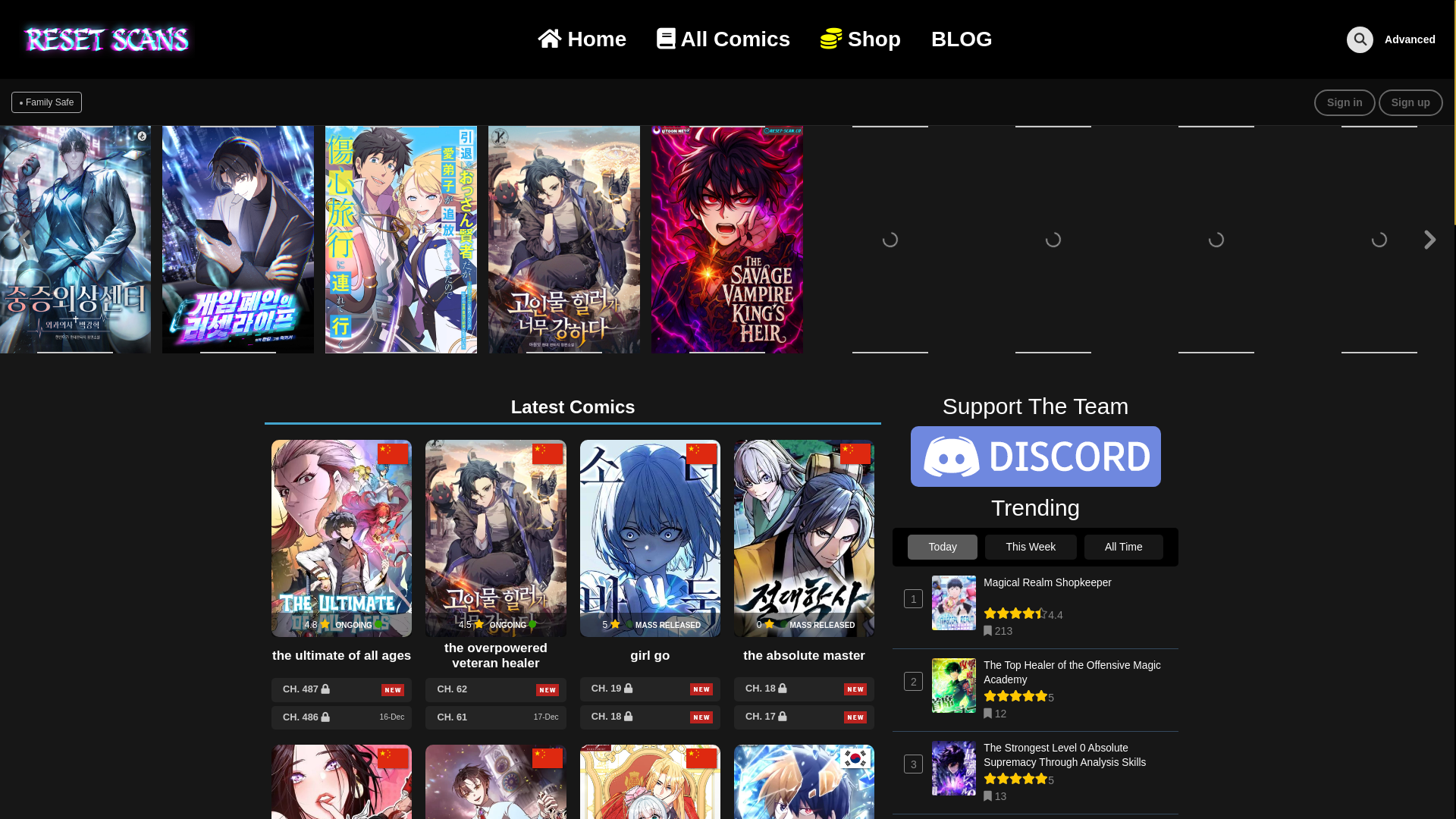Click the Strongest Level 0 trending thumbnail

pyautogui.click(x=954, y=768)
